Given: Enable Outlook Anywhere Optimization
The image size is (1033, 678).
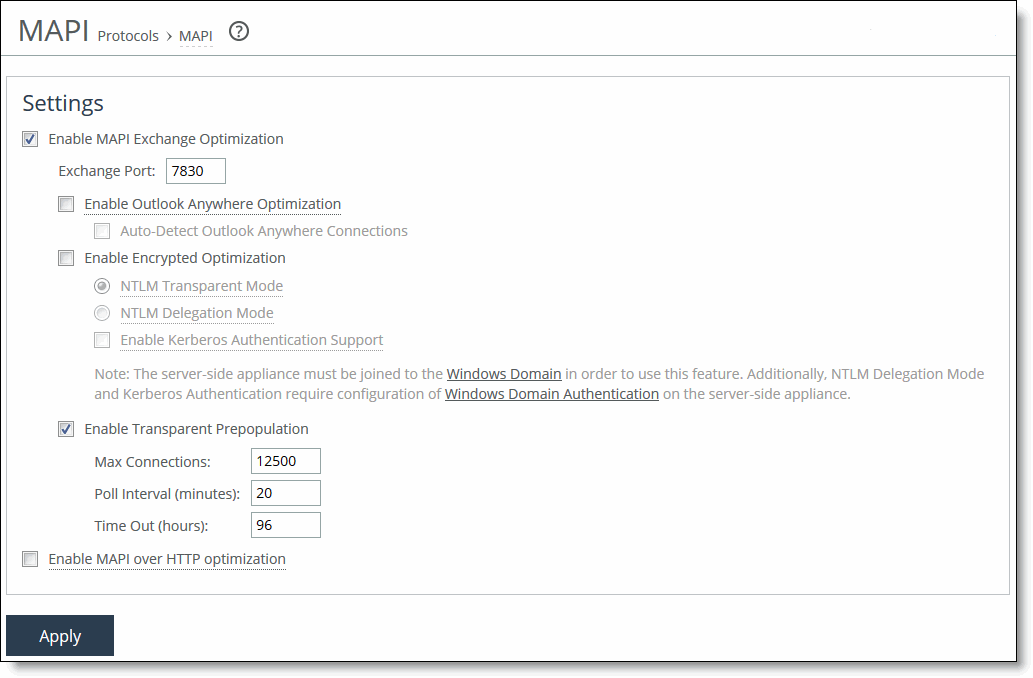Looking at the screenshot, I should click(66, 204).
